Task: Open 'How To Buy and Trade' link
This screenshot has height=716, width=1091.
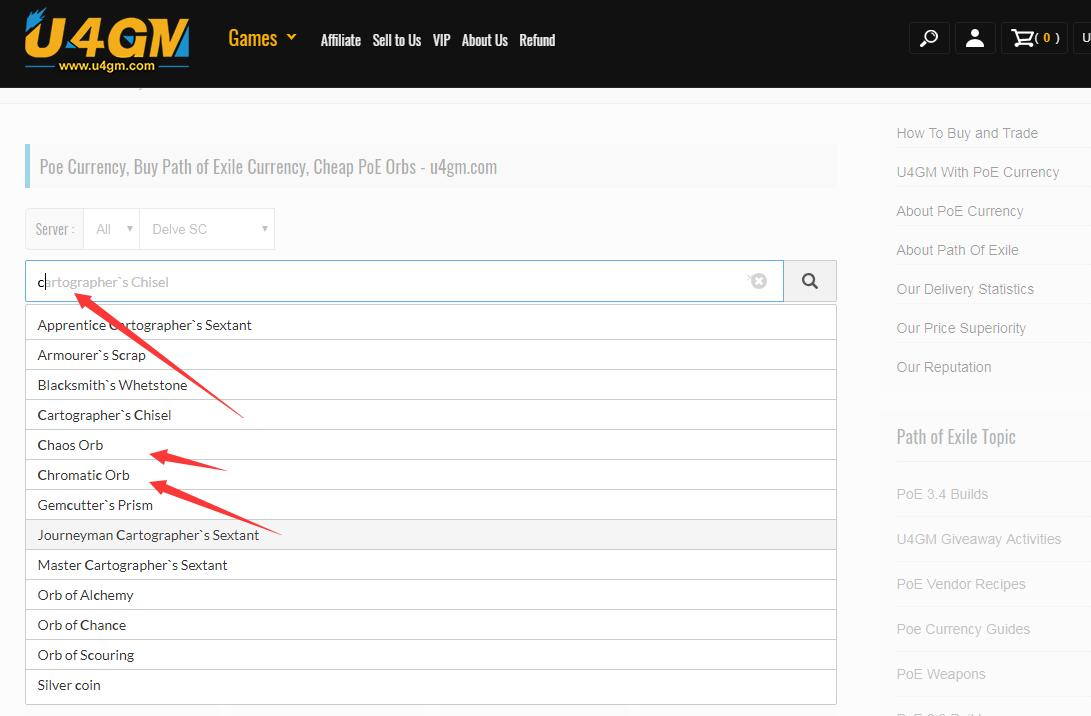Action: click(x=967, y=133)
